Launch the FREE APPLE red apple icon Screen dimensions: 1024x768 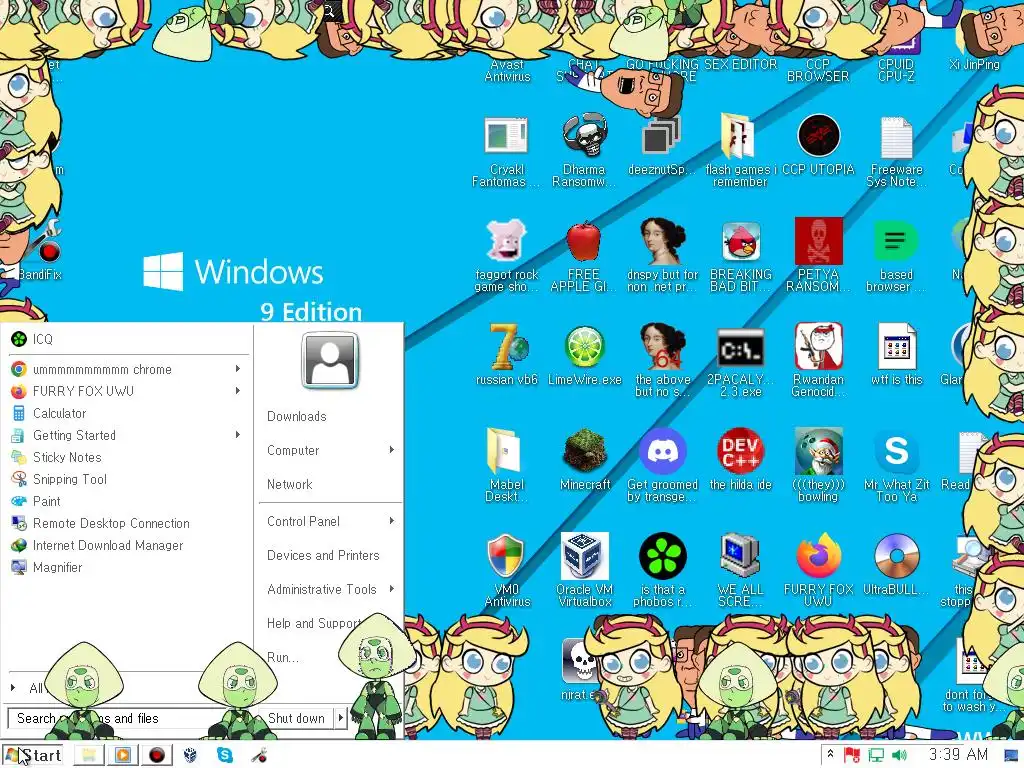[x=584, y=241]
